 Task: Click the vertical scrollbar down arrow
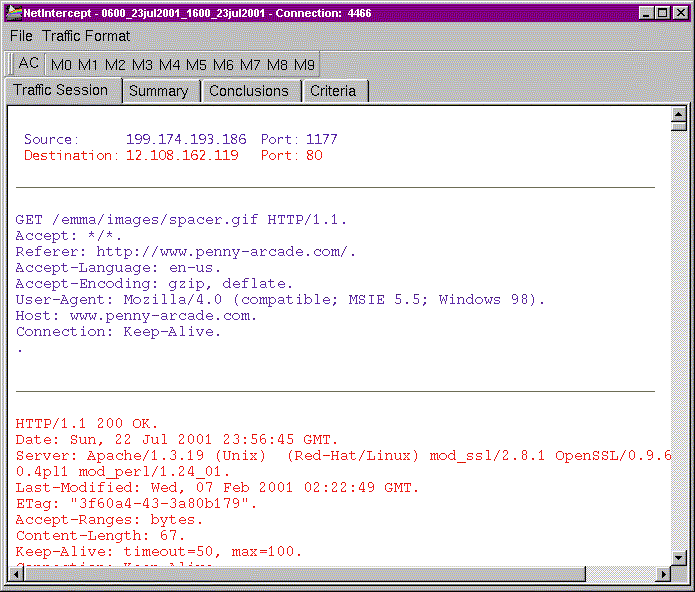coord(678,557)
